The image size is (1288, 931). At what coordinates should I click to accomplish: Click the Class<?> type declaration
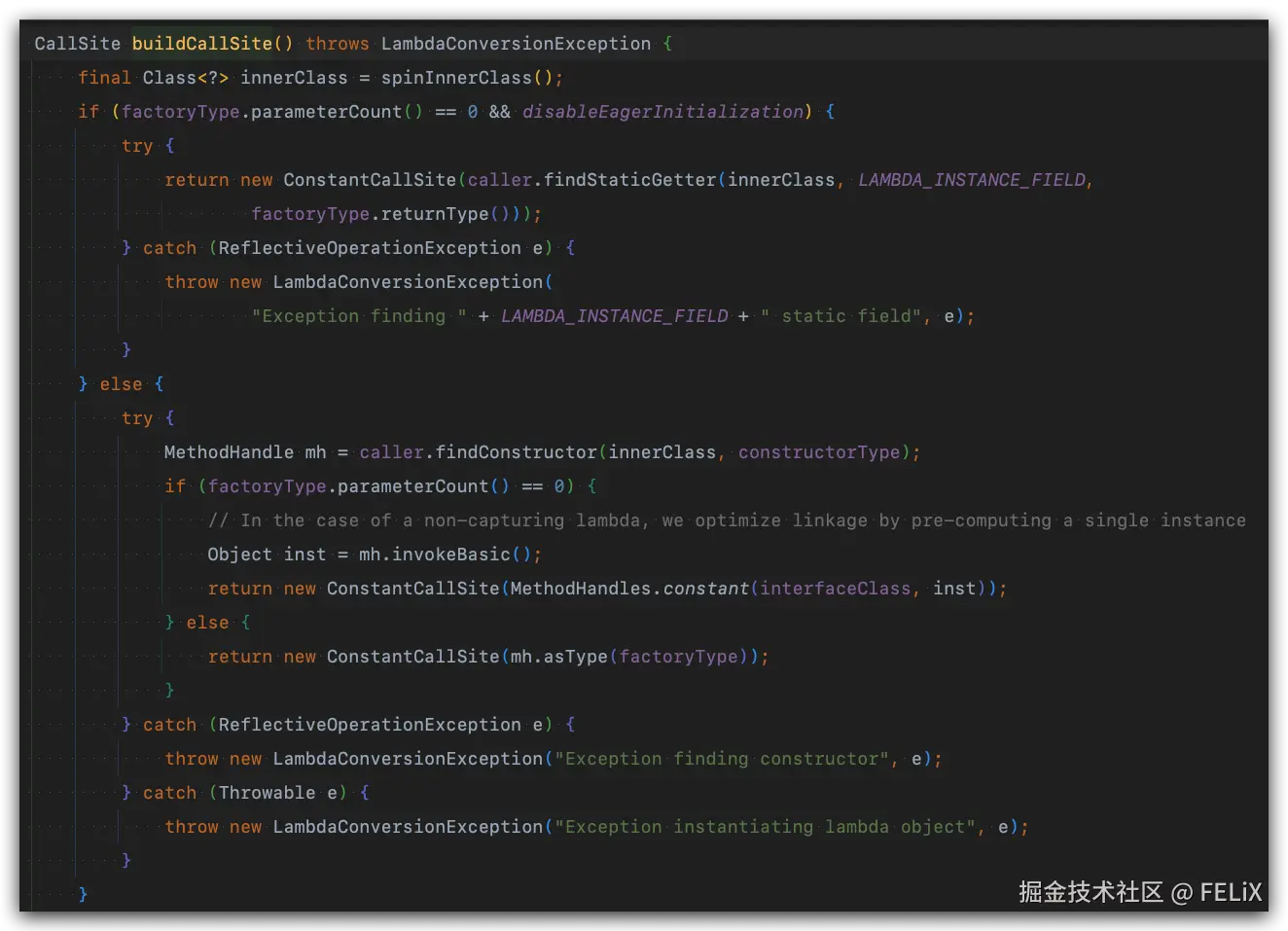point(186,78)
